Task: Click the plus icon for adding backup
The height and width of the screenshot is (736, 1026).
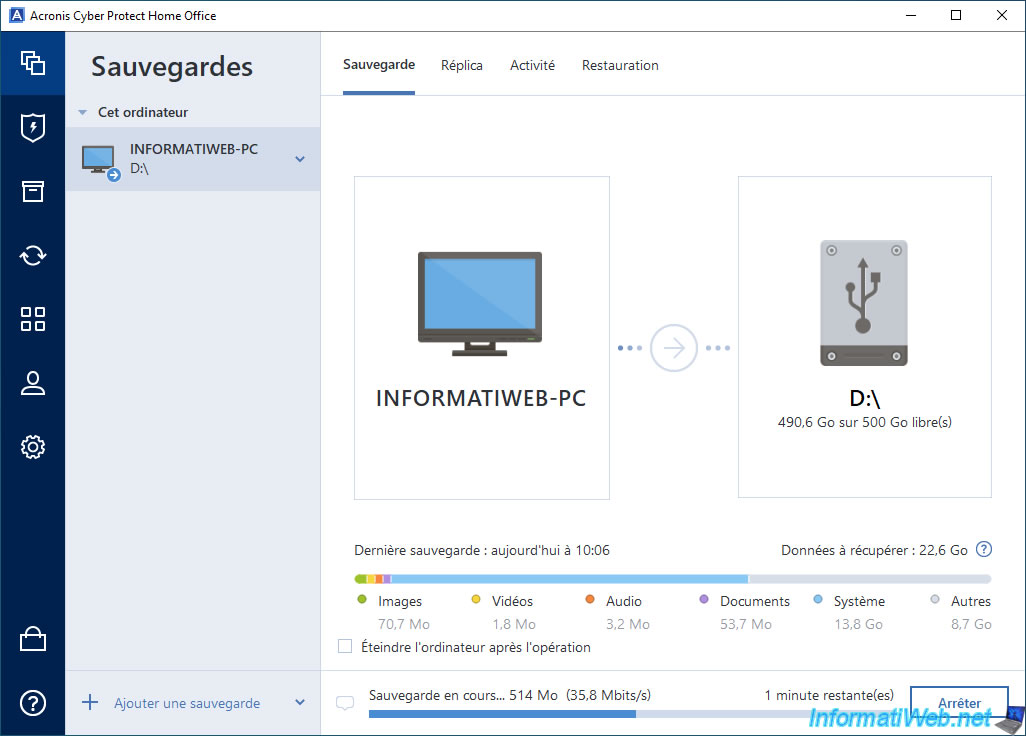Action: coord(90,703)
